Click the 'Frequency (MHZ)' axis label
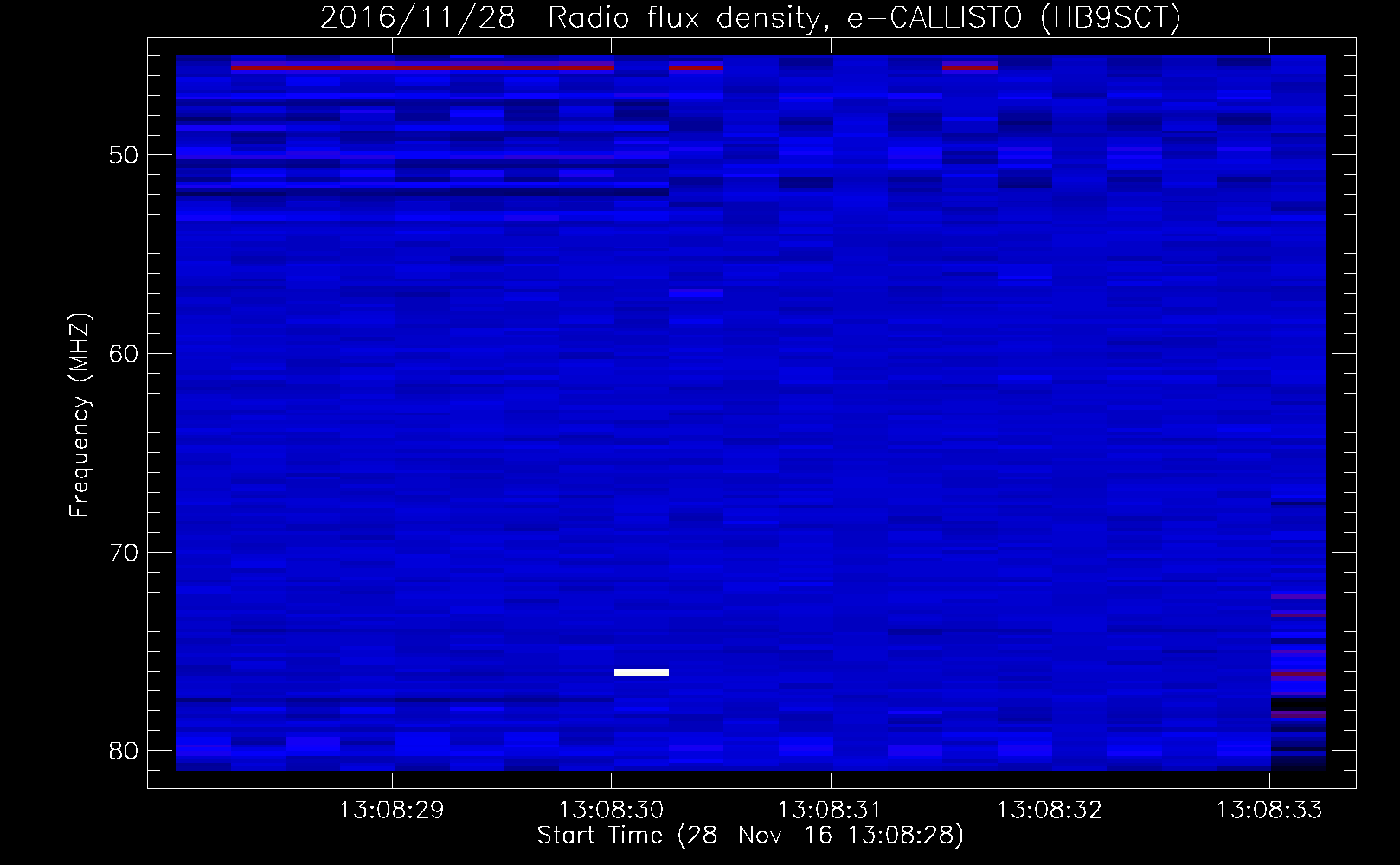The height and width of the screenshot is (865, 1400). click(x=80, y=415)
